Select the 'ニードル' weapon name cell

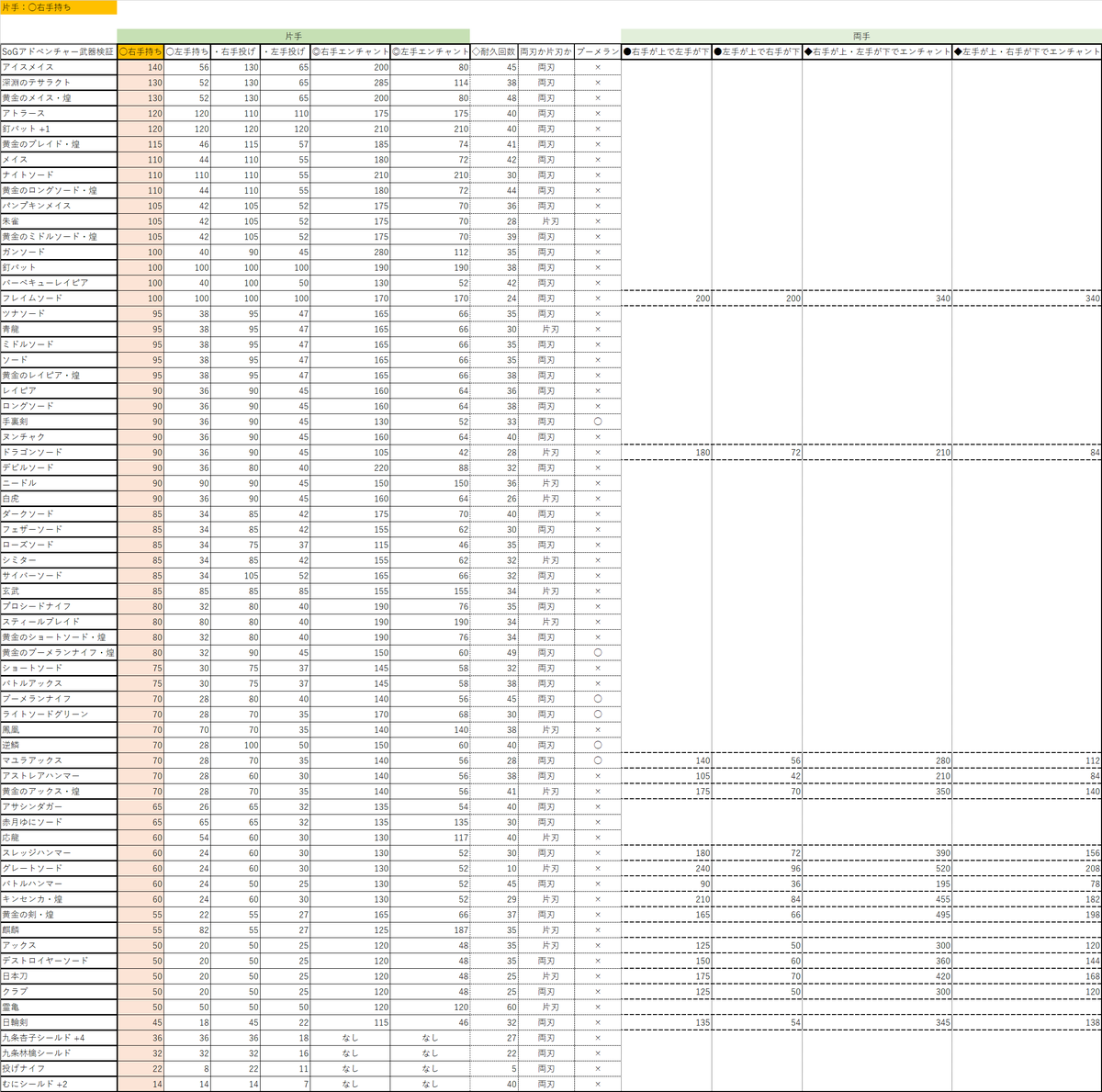pyautogui.click(x=59, y=483)
